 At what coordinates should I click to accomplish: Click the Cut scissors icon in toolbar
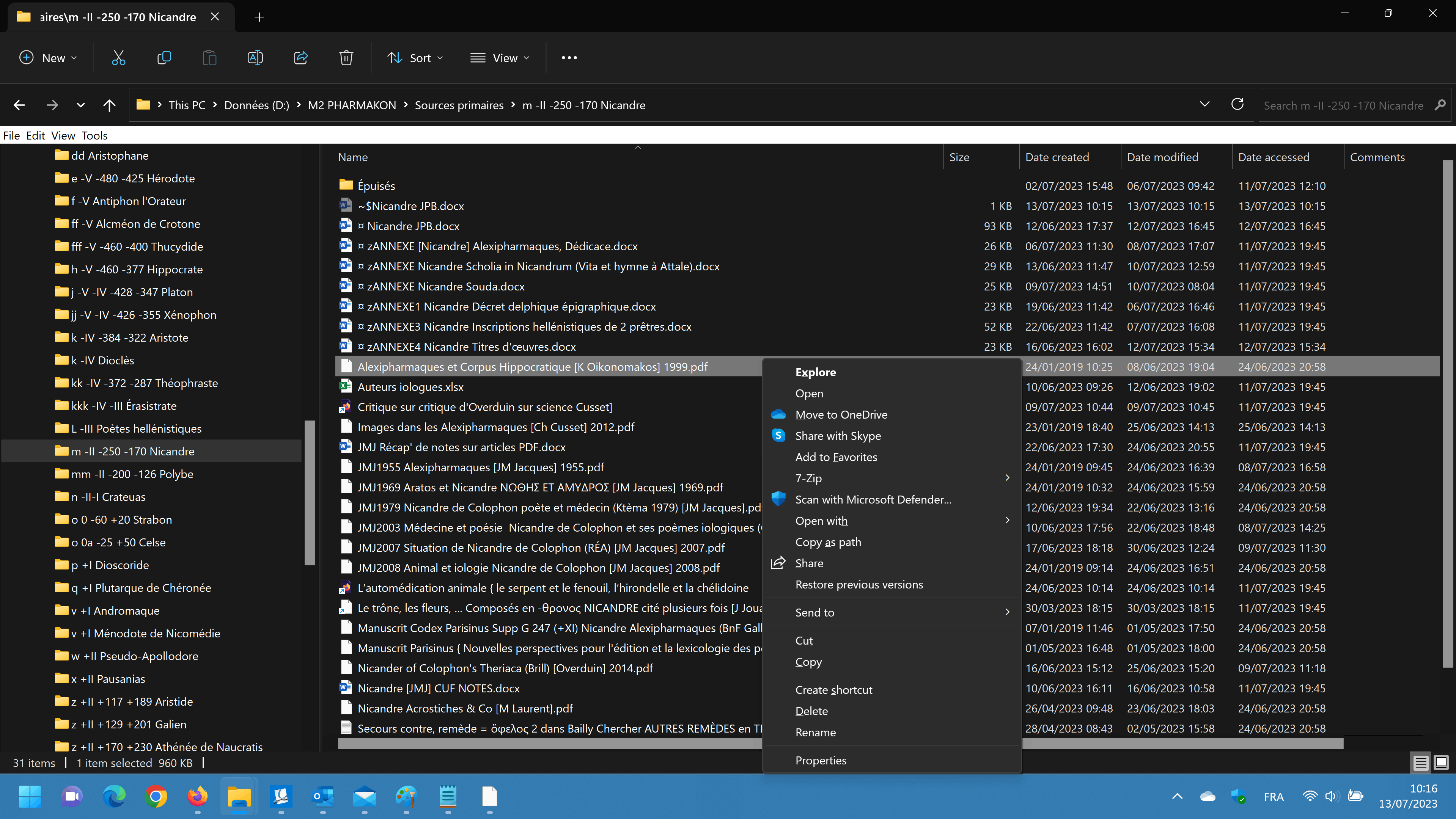pyautogui.click(x=118, y=58)
